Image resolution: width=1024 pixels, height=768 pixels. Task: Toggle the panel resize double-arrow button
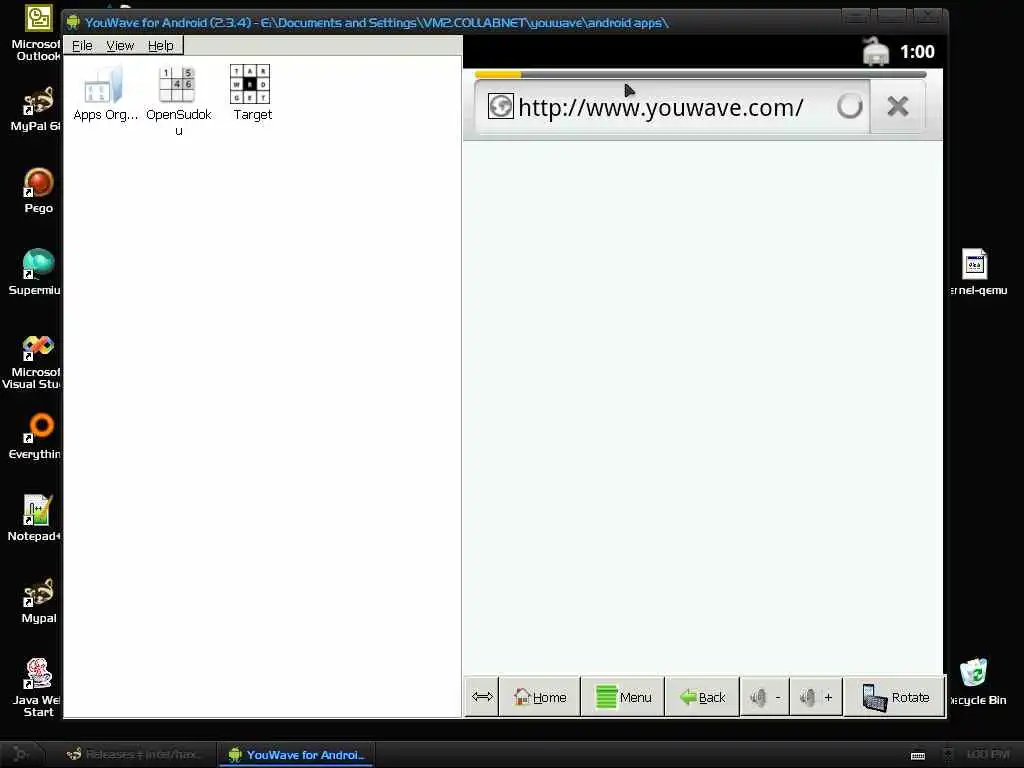coord(482,697)
